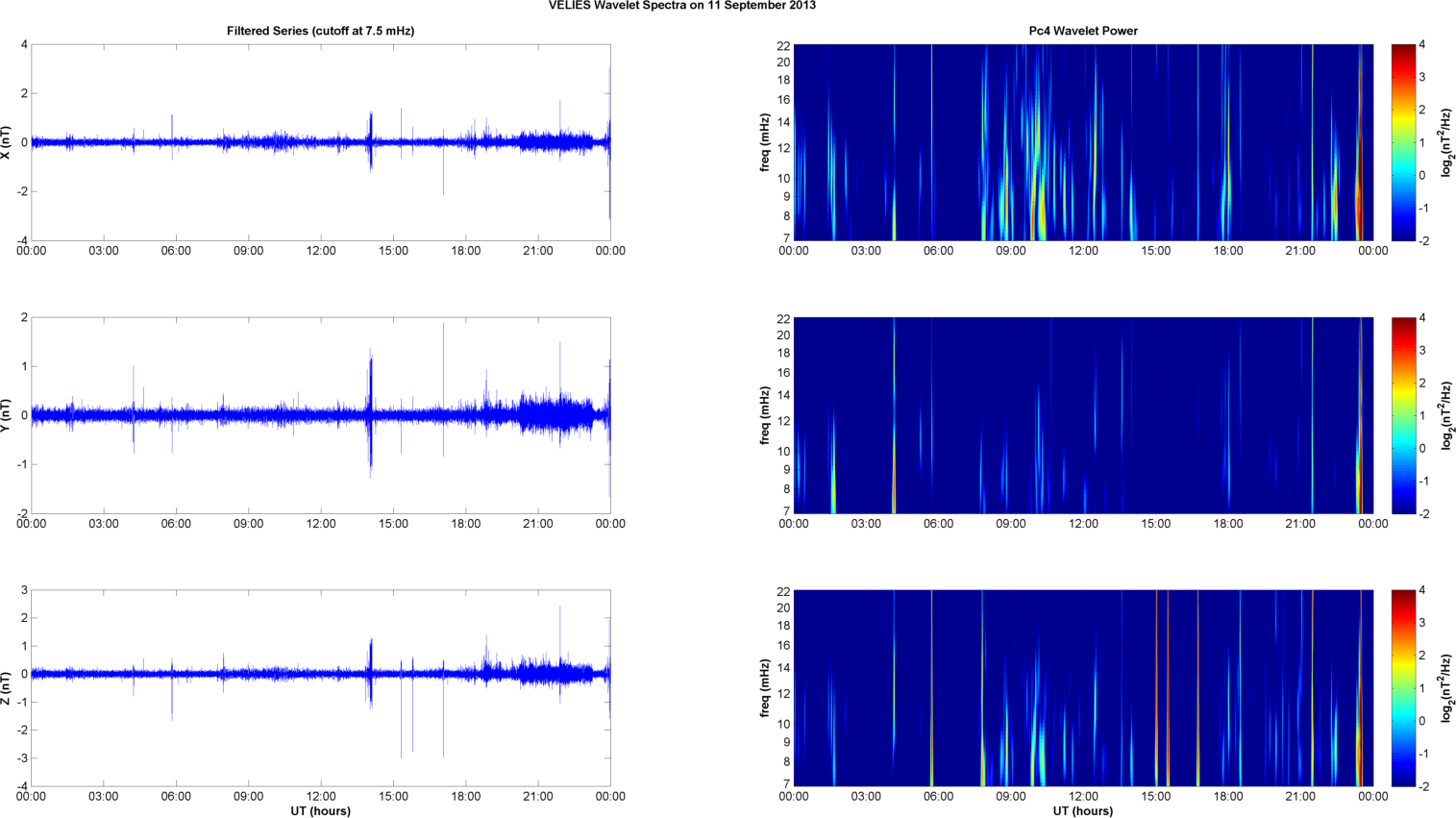Select the Filtered Series column title
This screenshot has height=818, width=1456.
tap(320, 31)
